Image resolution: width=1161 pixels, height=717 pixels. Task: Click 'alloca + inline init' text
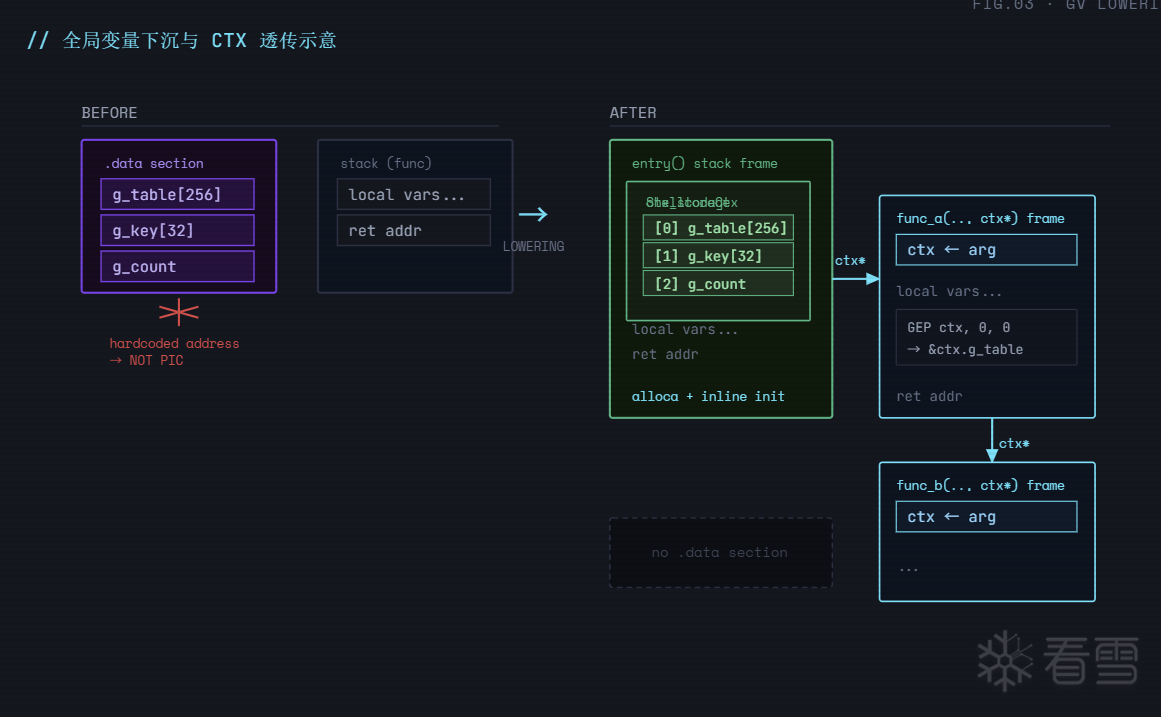click(708, 396)
